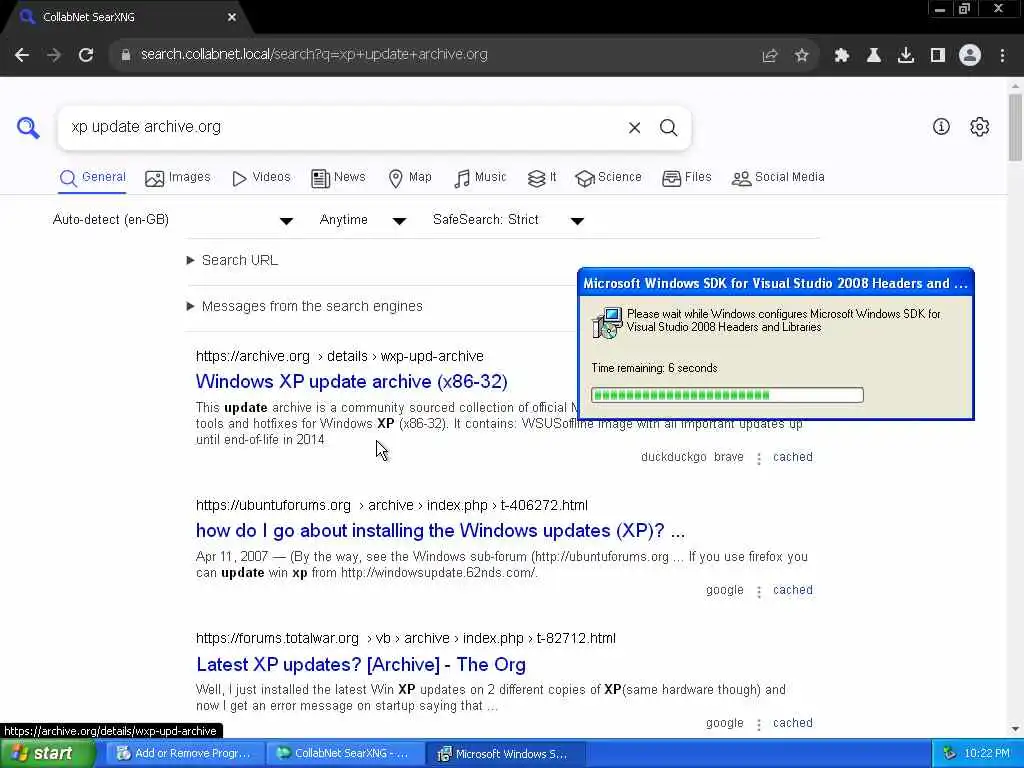Open the Chrome profile avatar
The width and height of the screenshot is (1024, 768).
(x=970, y=56)
